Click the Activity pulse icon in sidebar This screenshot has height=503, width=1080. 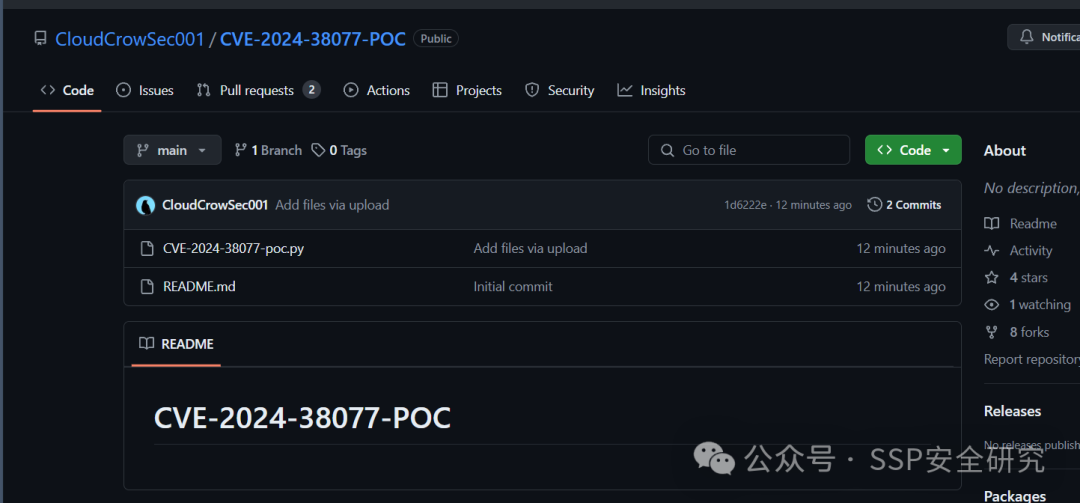pos(991,251)
